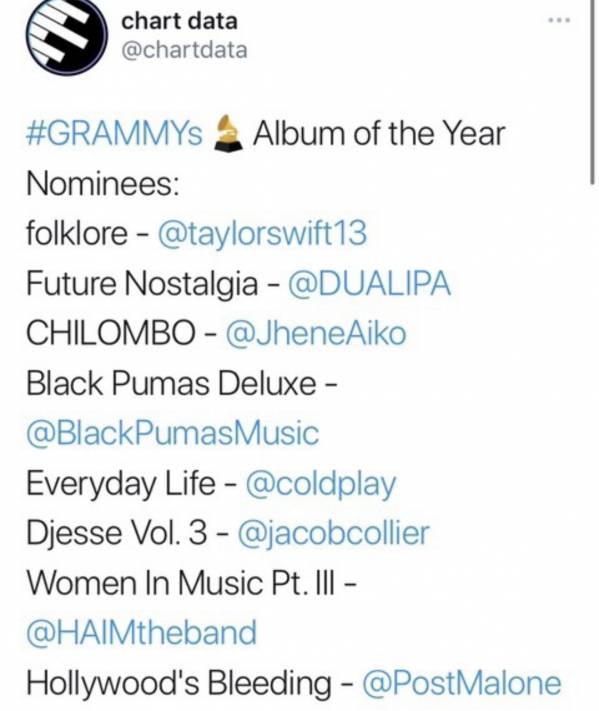Open the @taylorswift13 mention

262,234
